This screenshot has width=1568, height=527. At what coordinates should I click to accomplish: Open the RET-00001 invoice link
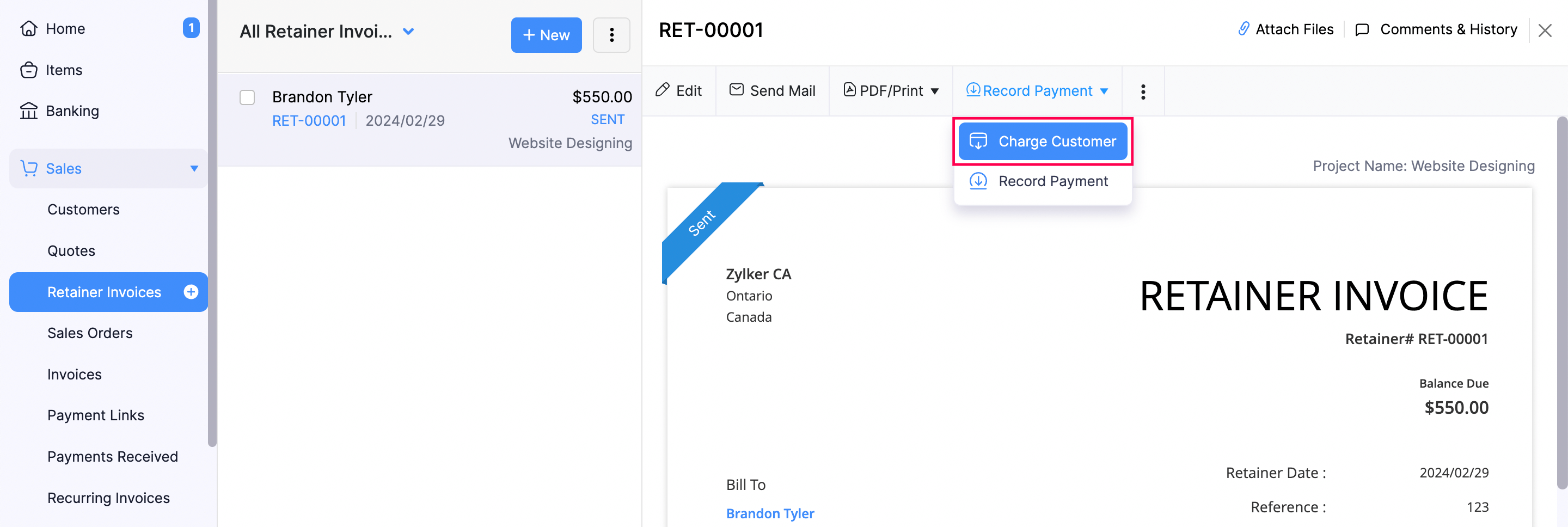click(x=309, y=120)
